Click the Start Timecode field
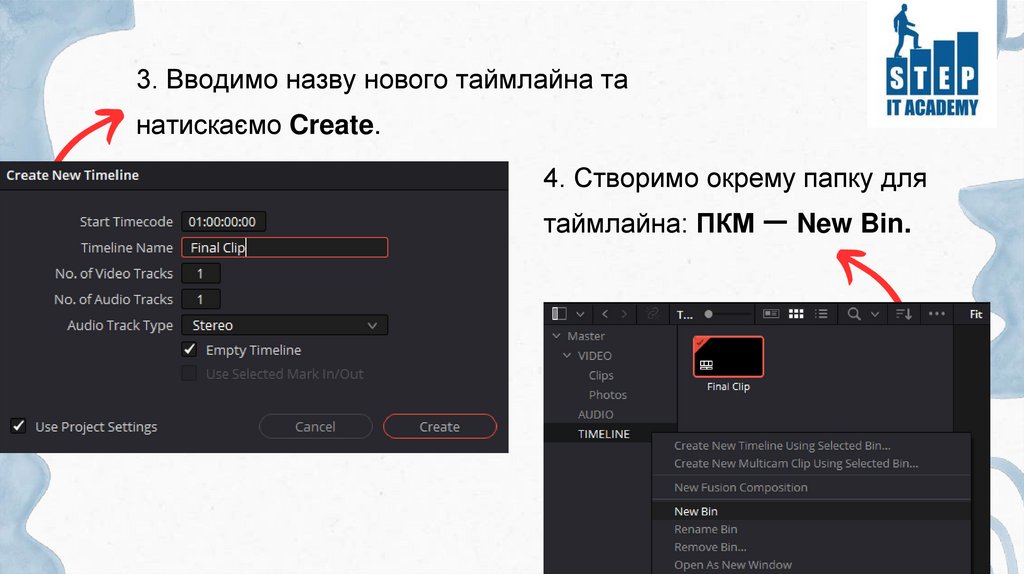The image size is (1024, 574). 223,221
